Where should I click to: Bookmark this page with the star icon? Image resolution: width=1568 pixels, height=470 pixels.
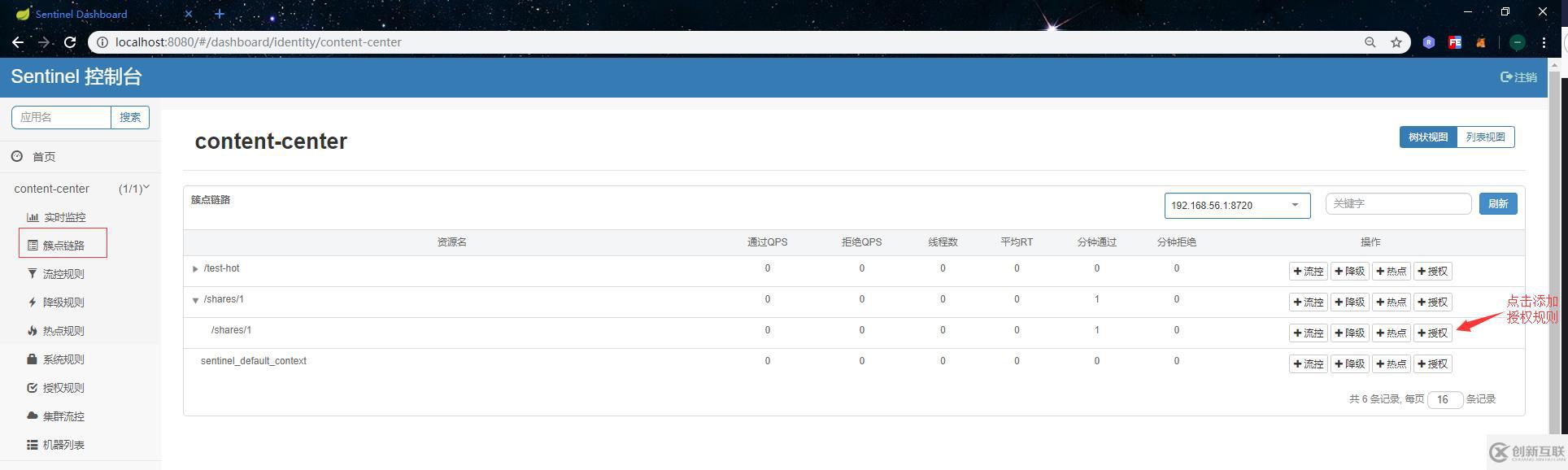(x=1396, y=42)
